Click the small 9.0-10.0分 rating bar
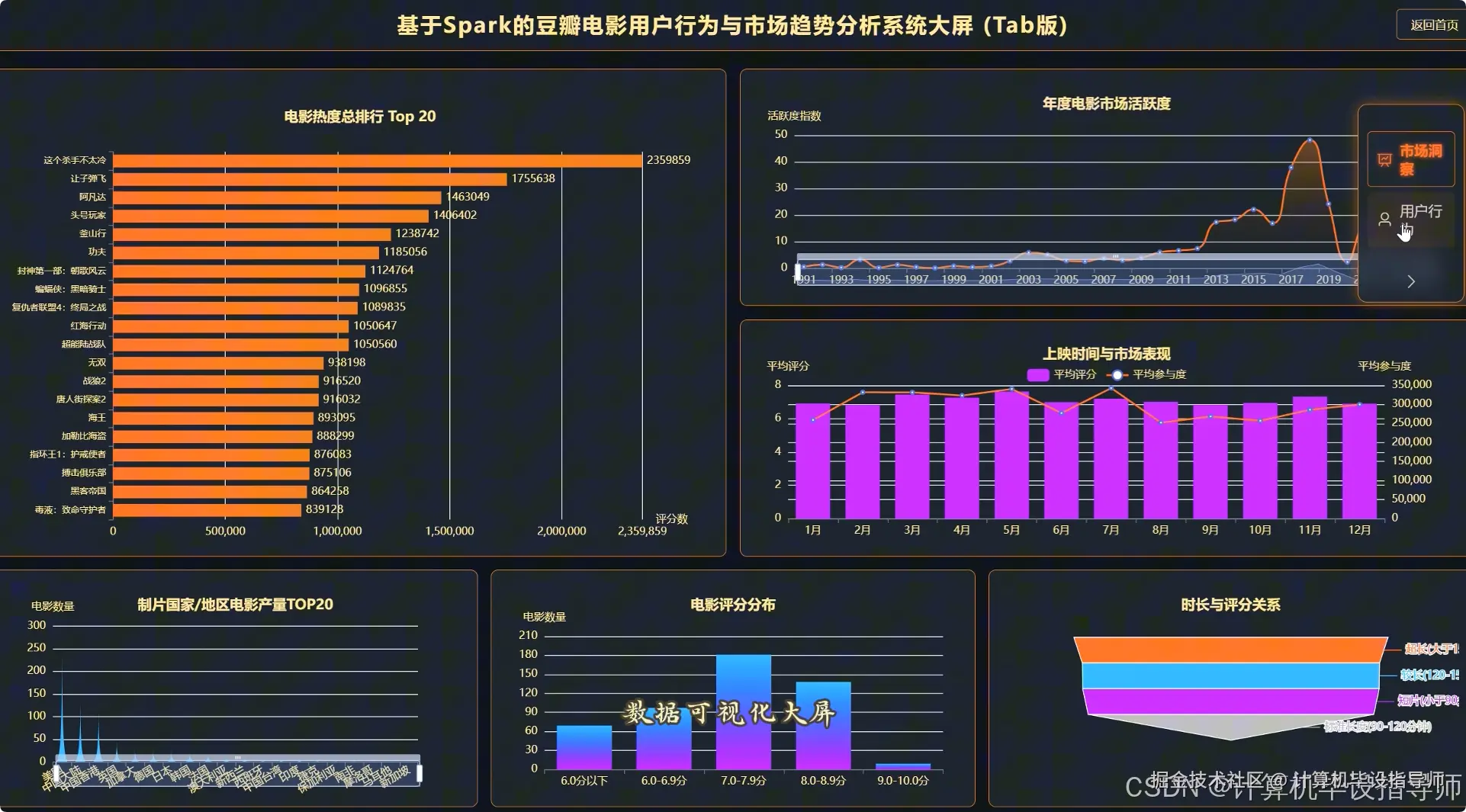This screenshot has height=812, width=1466. pos(902,766)
